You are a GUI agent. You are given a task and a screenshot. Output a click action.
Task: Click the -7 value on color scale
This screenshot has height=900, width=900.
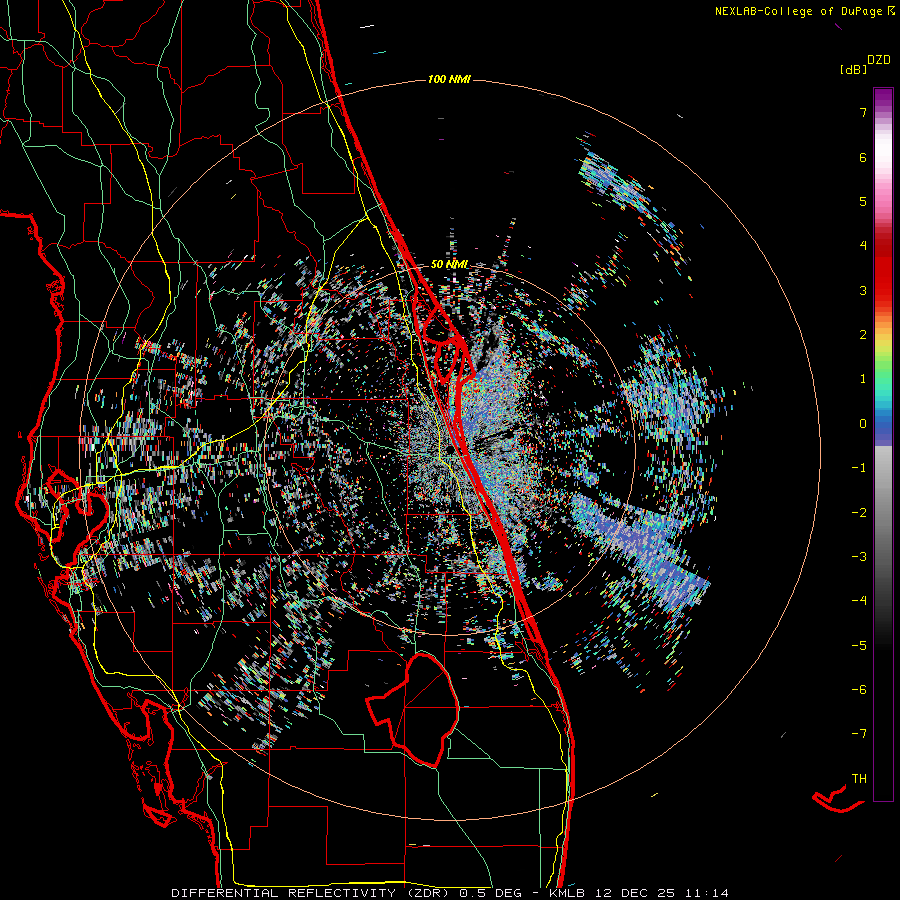pyautogui.click(x=859, y=734)
